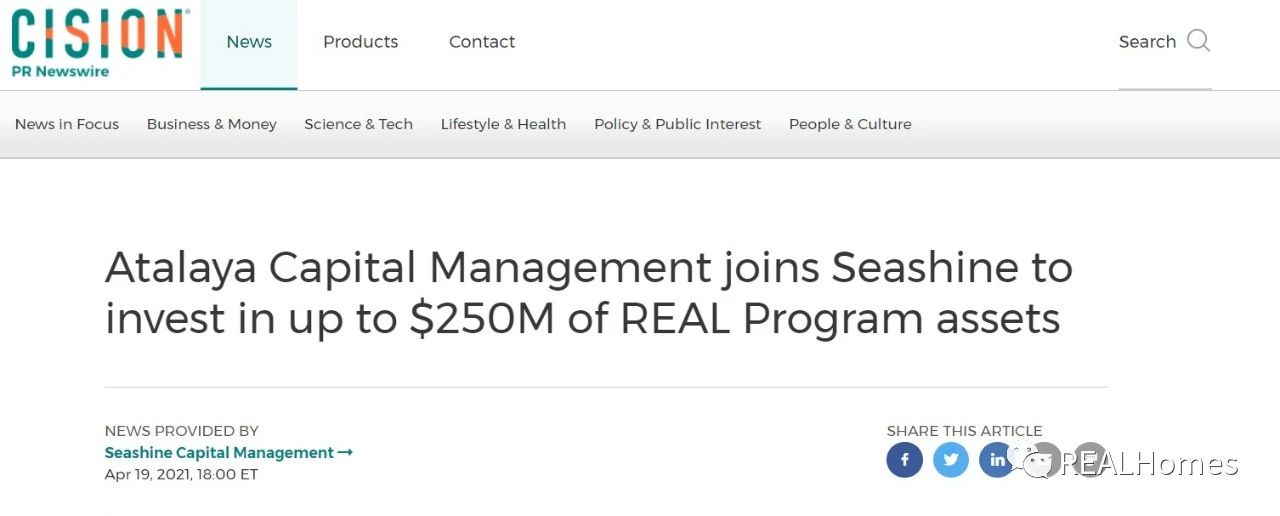Open the Contact menu
This screenshot has width=1280, height=516.
point(482,42)
